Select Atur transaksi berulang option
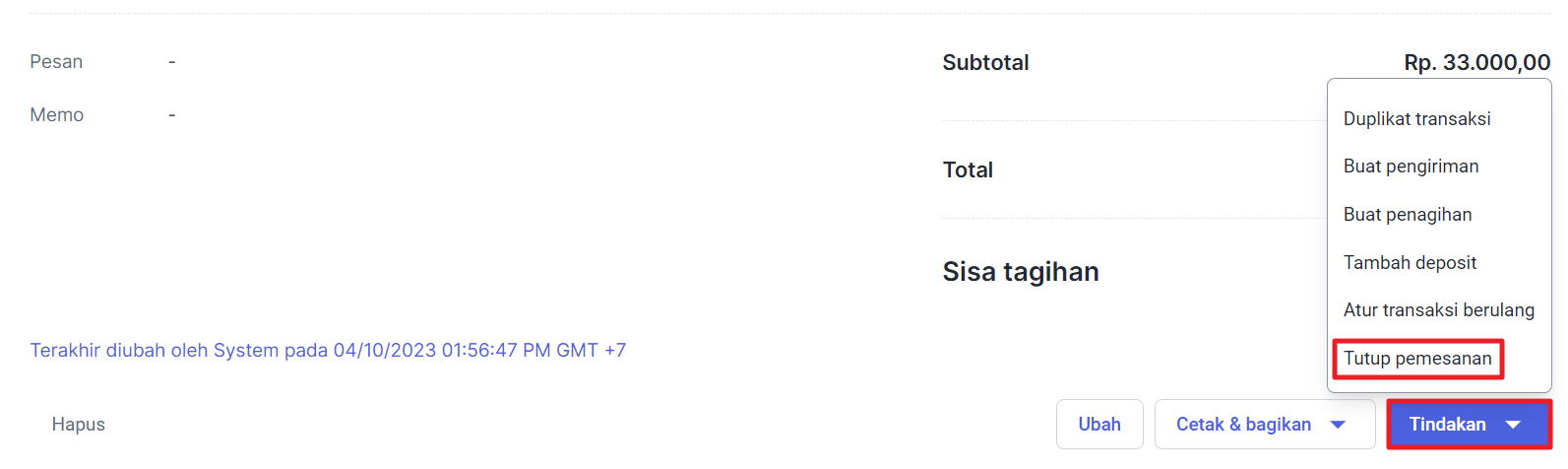The width and height of the screenshot is (1568, 469). [1438, 310]
